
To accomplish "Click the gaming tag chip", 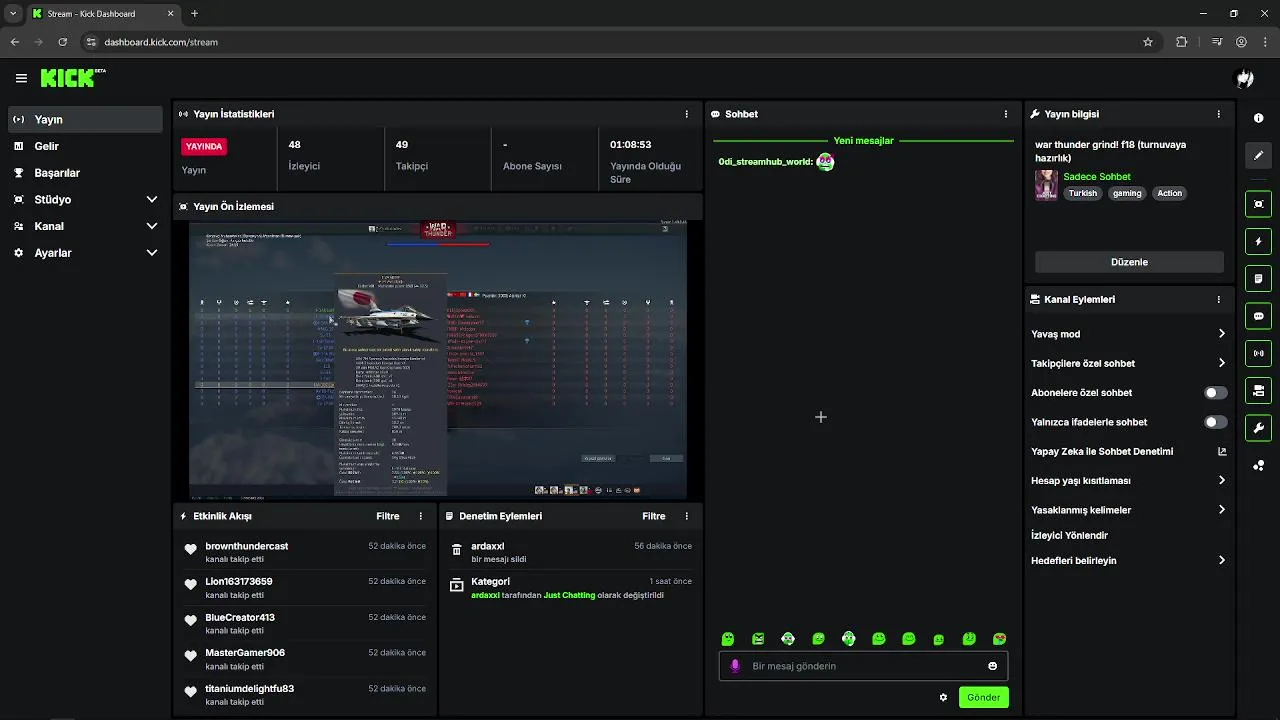I will [1127, 193].
